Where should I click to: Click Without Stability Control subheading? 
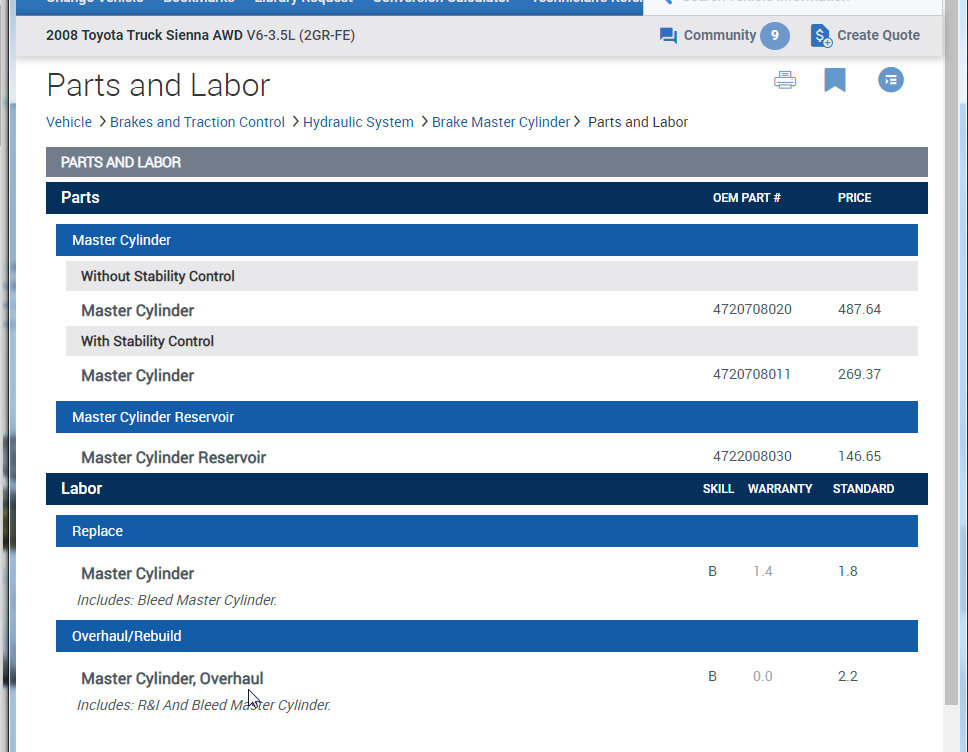[491, 276]
